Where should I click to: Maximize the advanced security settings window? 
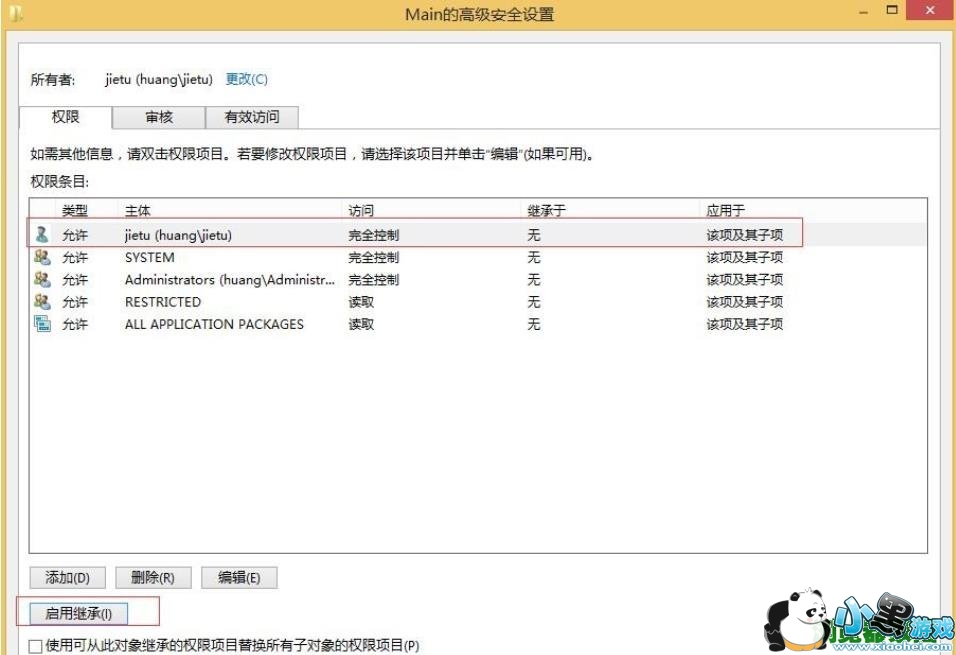coord(892,11)
